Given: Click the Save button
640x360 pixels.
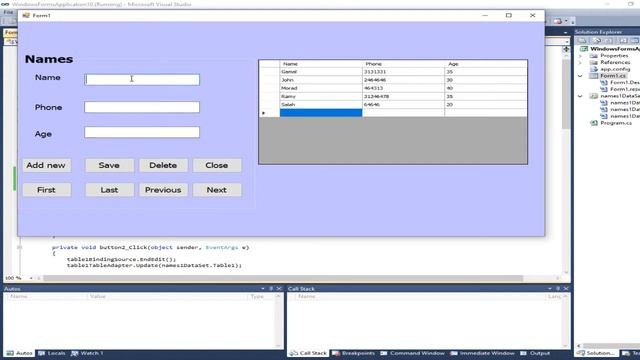Looking at the screenshot, I should 109,165.
